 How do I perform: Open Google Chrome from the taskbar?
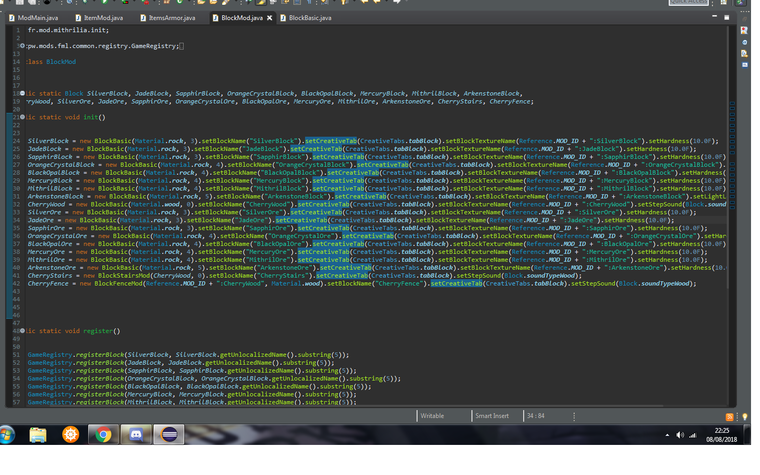tap(102, 435)
